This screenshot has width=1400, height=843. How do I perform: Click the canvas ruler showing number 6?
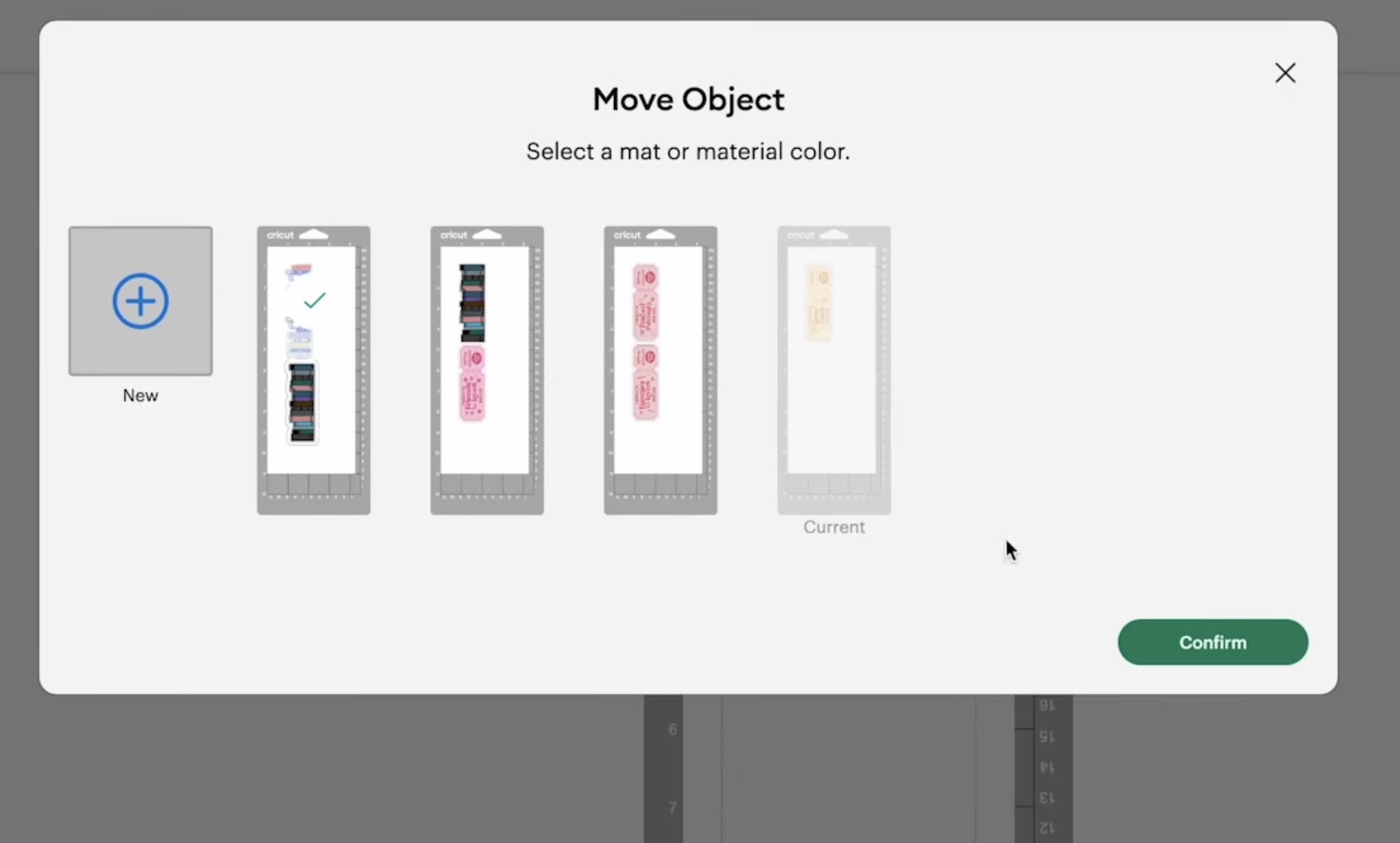671,729
